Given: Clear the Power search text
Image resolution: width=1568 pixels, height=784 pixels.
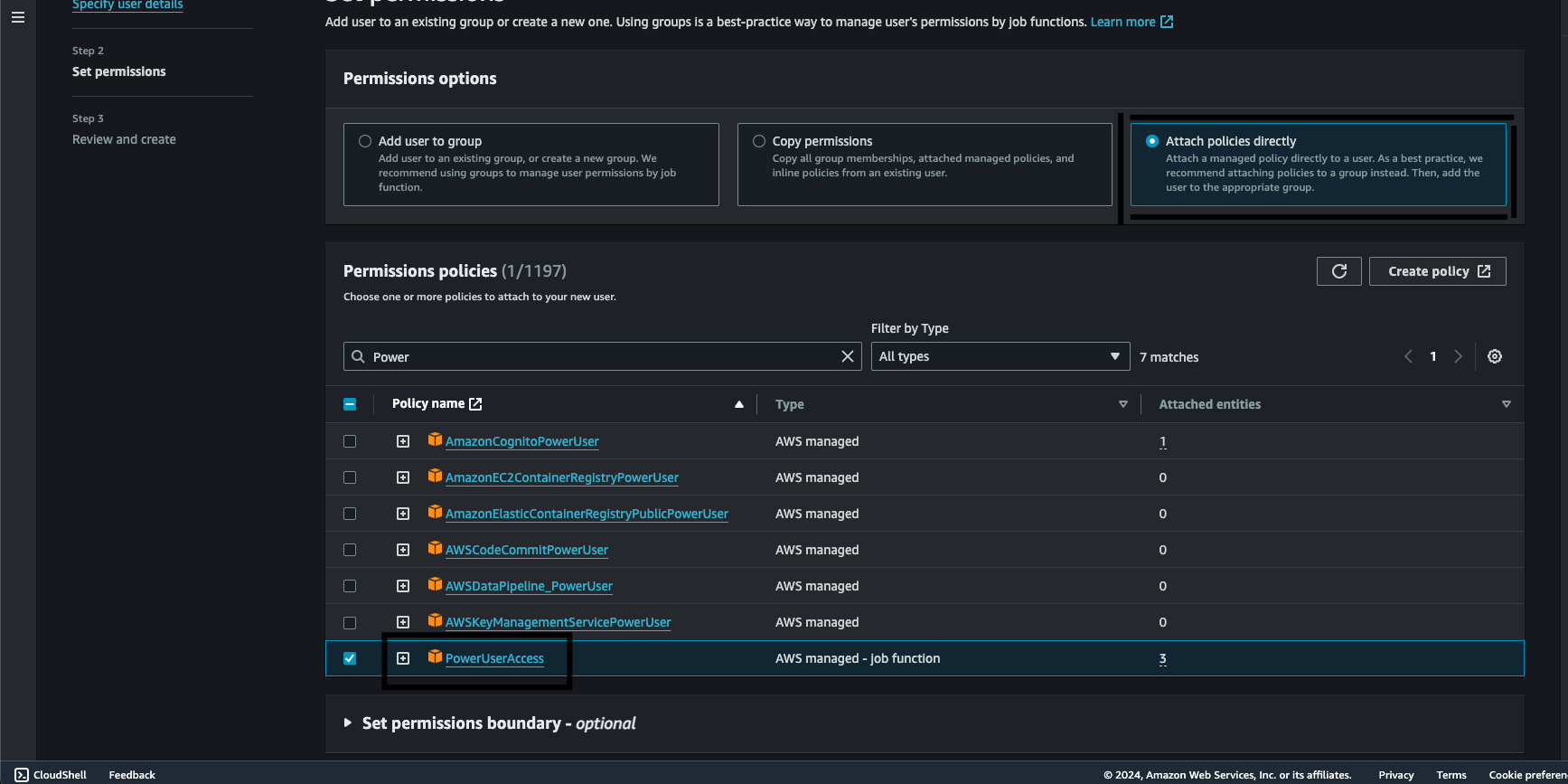Looking at the screenshot, I should click(x=848, y=356).
